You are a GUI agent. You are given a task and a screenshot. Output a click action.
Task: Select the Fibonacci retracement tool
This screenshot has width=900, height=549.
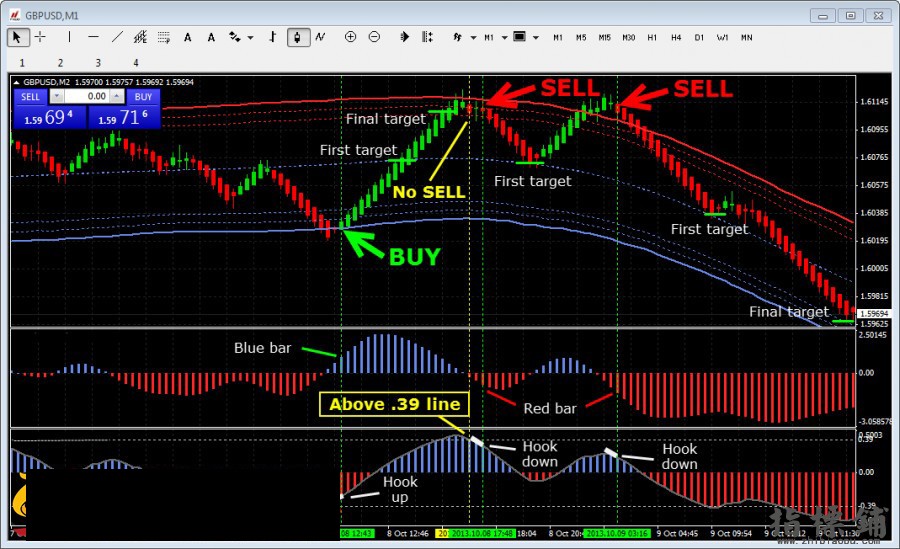pos(164,37)
